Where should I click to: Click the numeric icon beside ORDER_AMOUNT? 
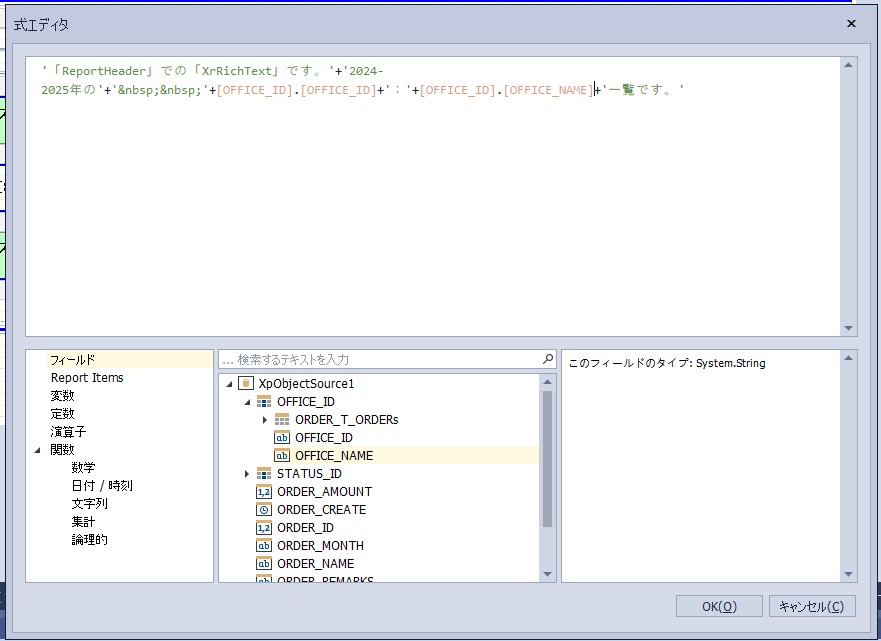(264, 492)
